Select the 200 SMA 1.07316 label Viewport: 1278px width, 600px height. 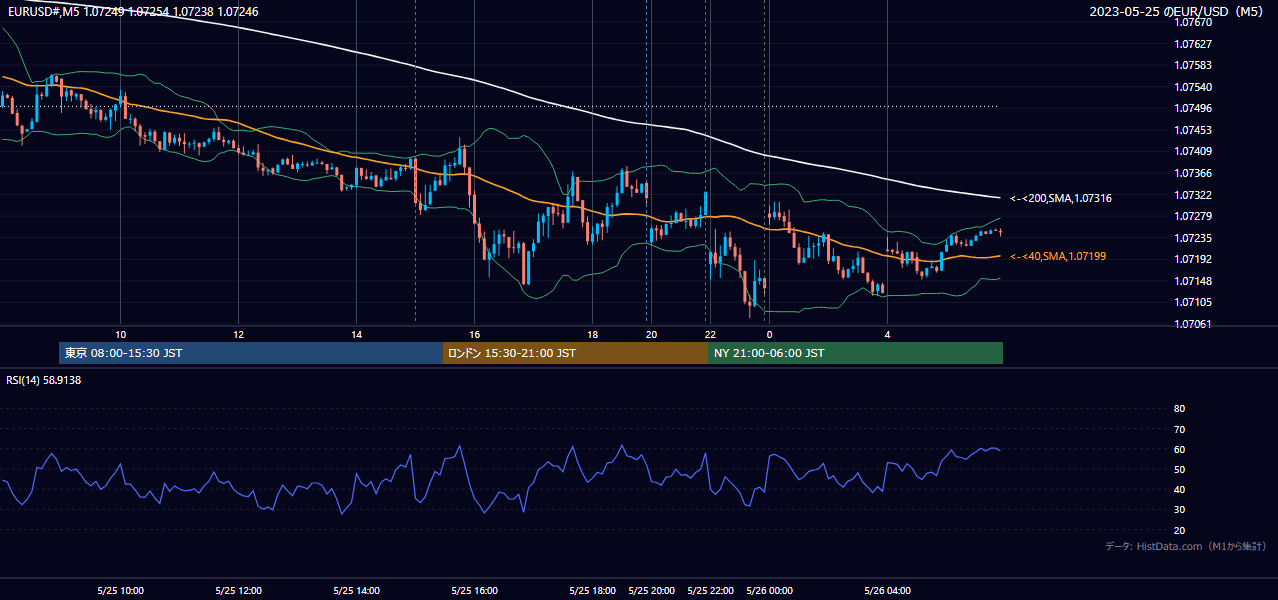(1060, 198)
